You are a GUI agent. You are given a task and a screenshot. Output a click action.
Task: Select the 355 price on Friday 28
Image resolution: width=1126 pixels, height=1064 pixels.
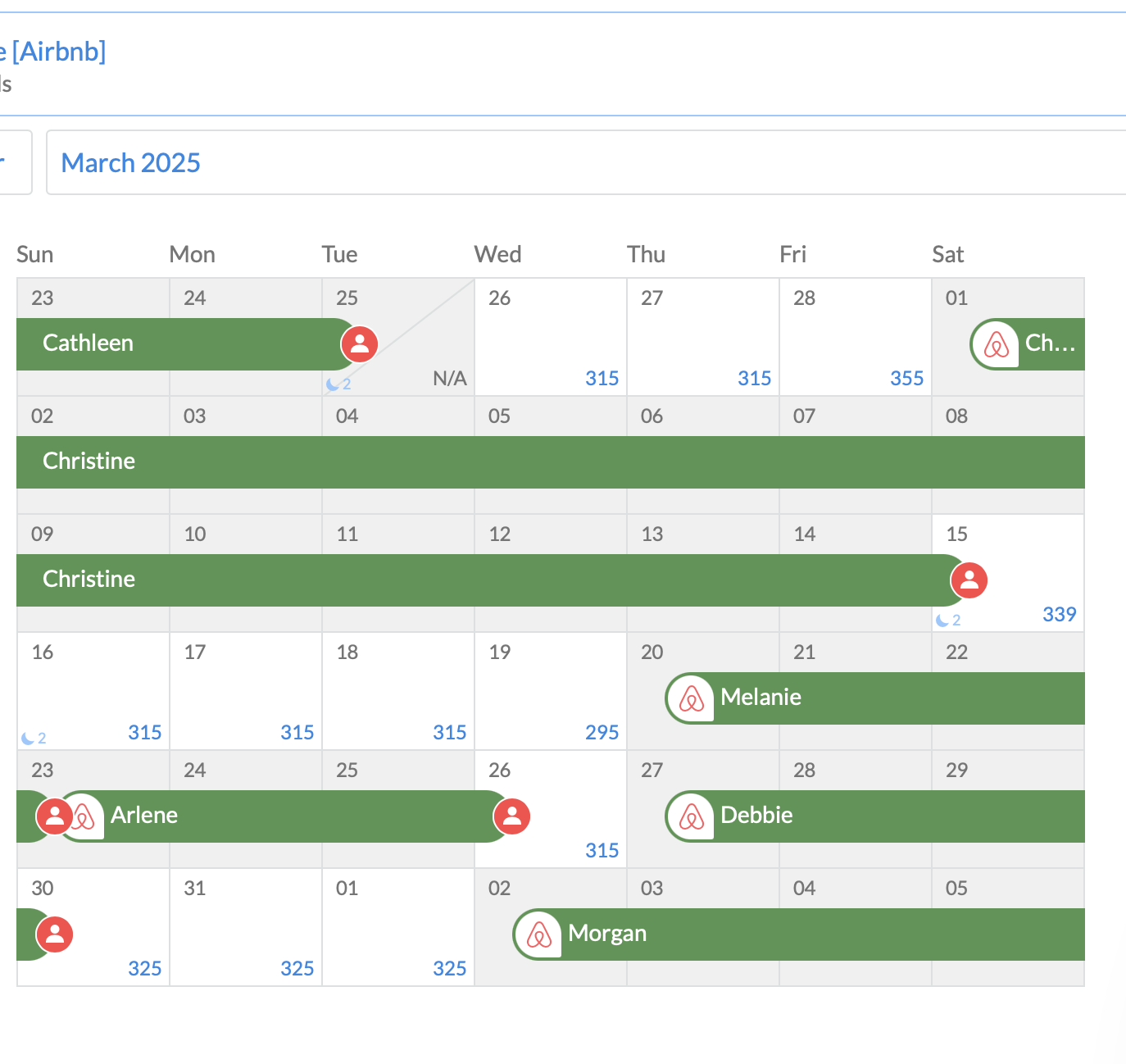[906, 379]
